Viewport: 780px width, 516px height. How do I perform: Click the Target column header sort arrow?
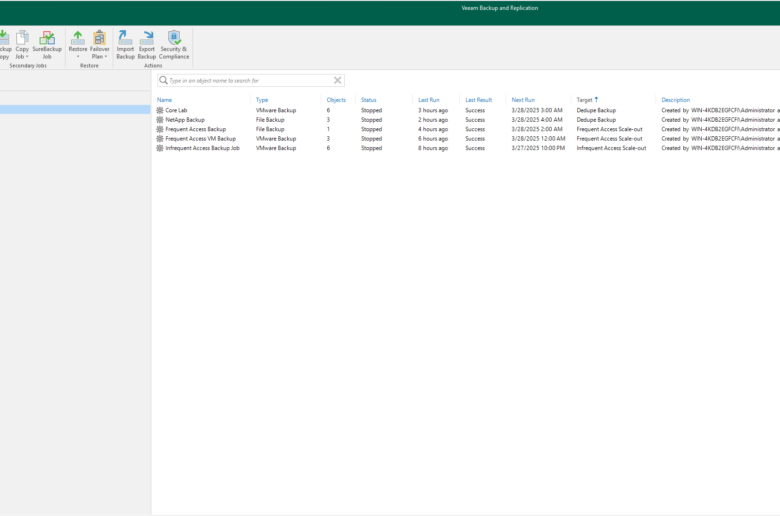click(x=596, y=100)
